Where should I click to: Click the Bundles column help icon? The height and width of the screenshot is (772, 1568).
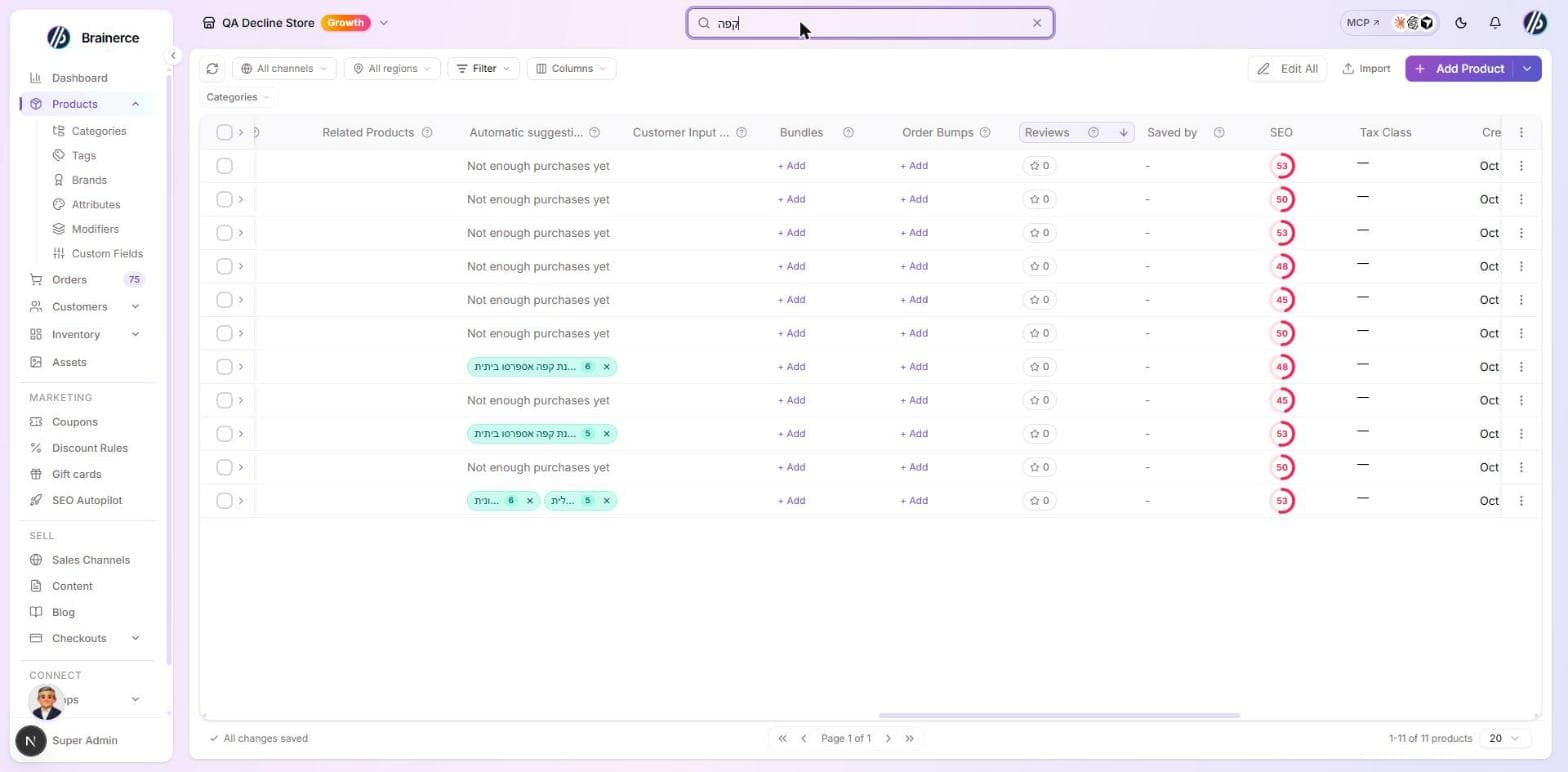tap(848, 133)
